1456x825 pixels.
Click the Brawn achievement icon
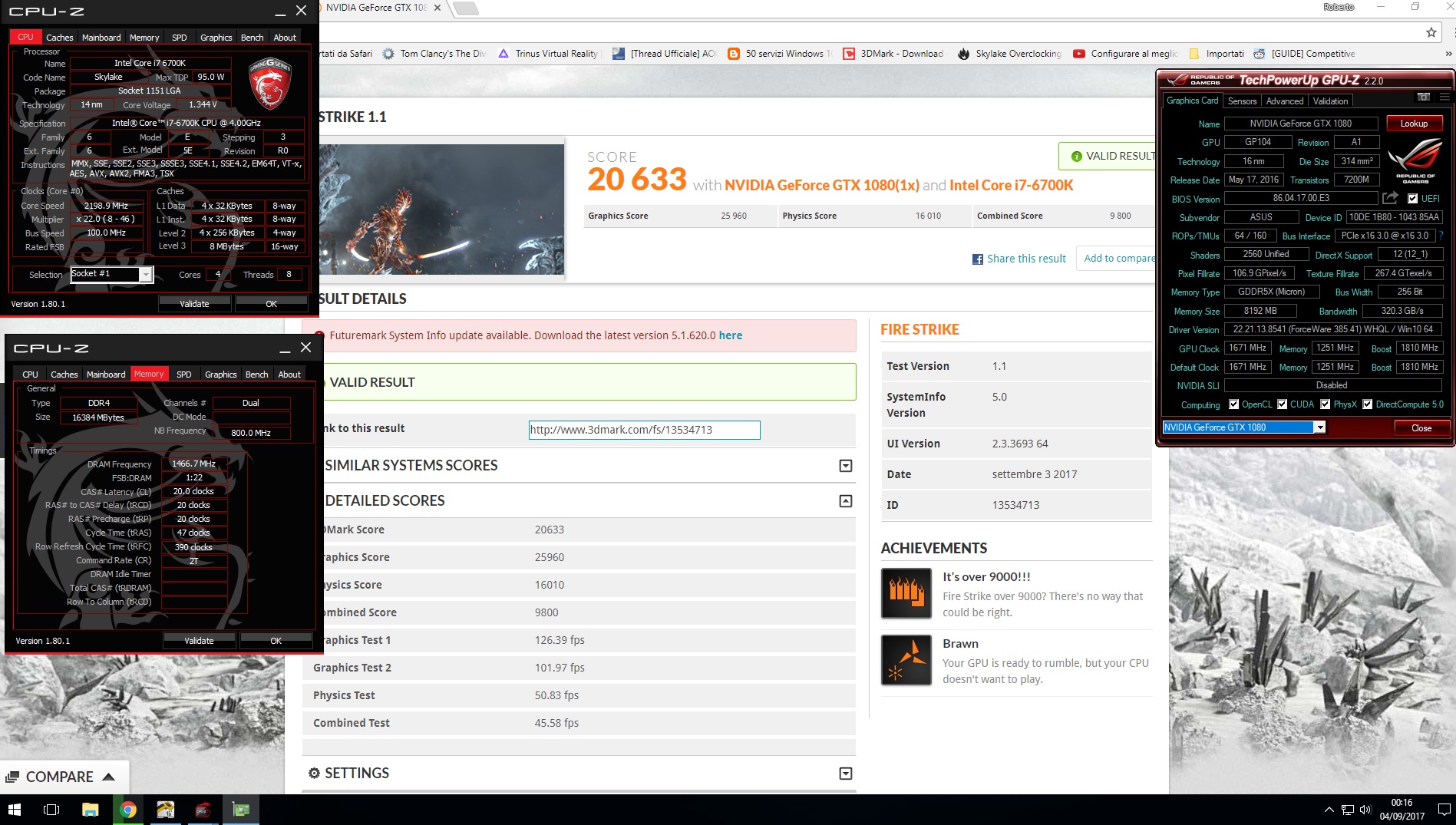click(906, 660)
